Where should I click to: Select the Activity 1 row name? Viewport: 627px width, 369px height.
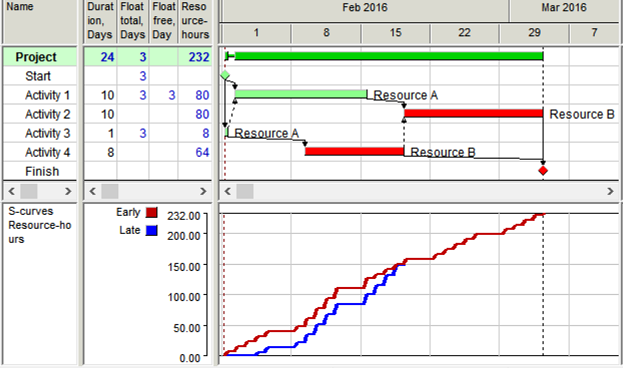[x=47, y=95]
